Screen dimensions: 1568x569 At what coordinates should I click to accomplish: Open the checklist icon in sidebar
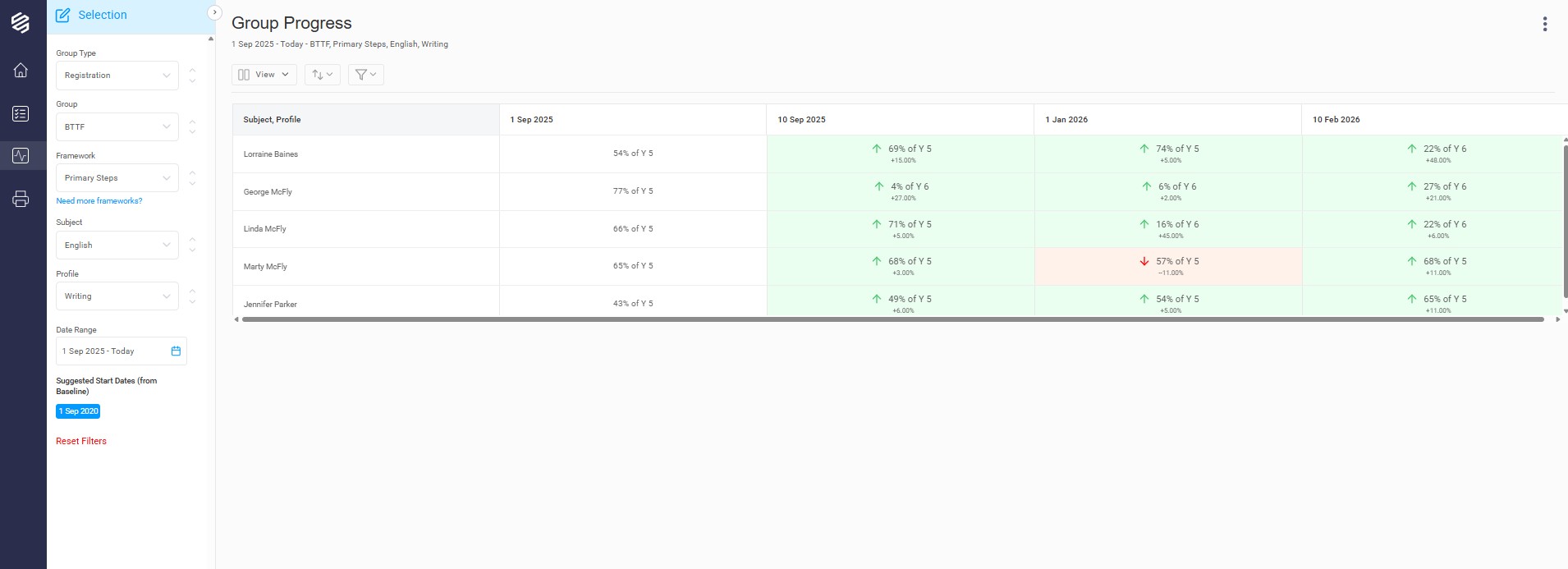[x=21, y=113]
